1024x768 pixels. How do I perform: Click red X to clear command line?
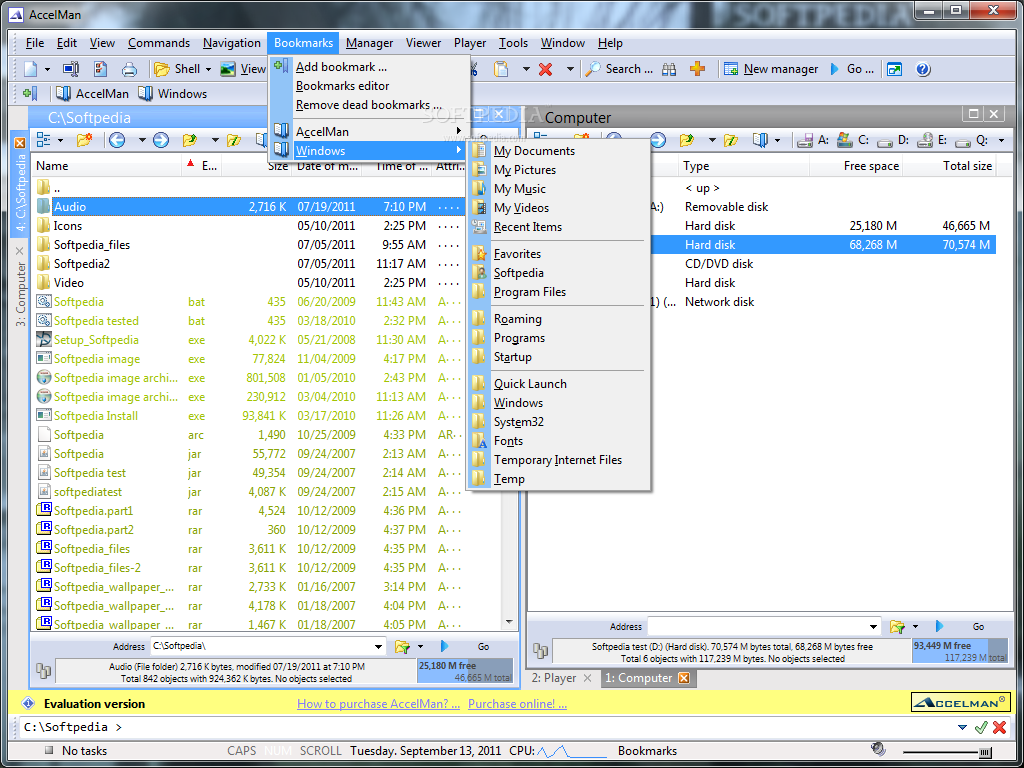tap(999, 727)
